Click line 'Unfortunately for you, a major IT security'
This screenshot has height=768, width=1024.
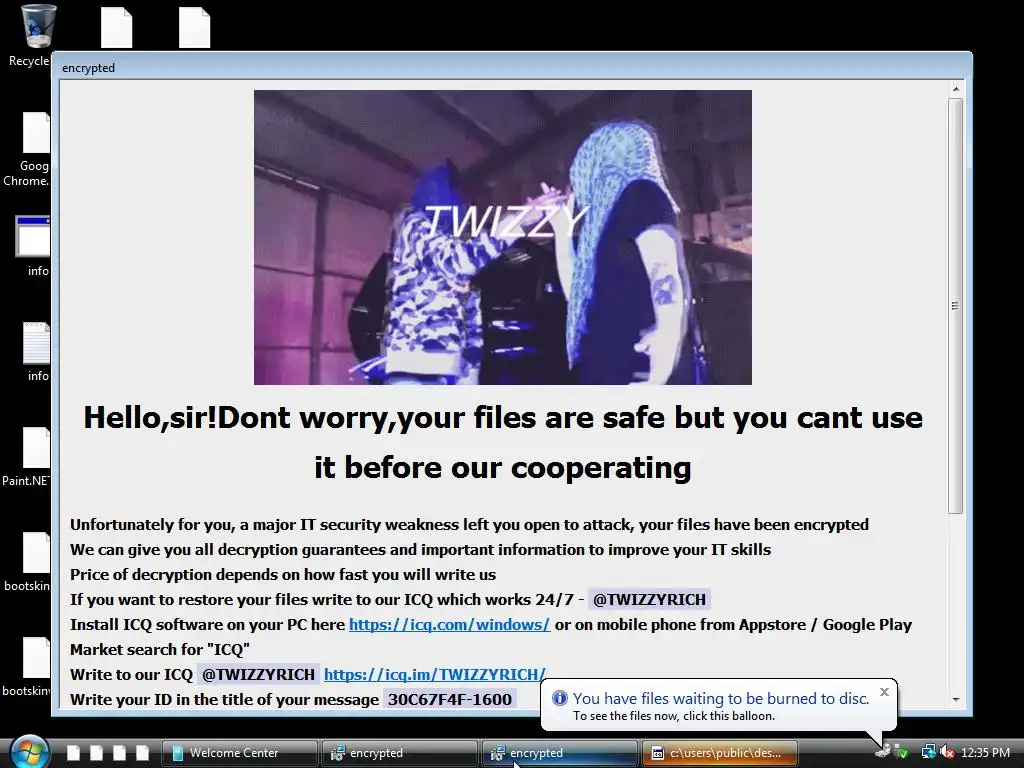tap(469, 524)
